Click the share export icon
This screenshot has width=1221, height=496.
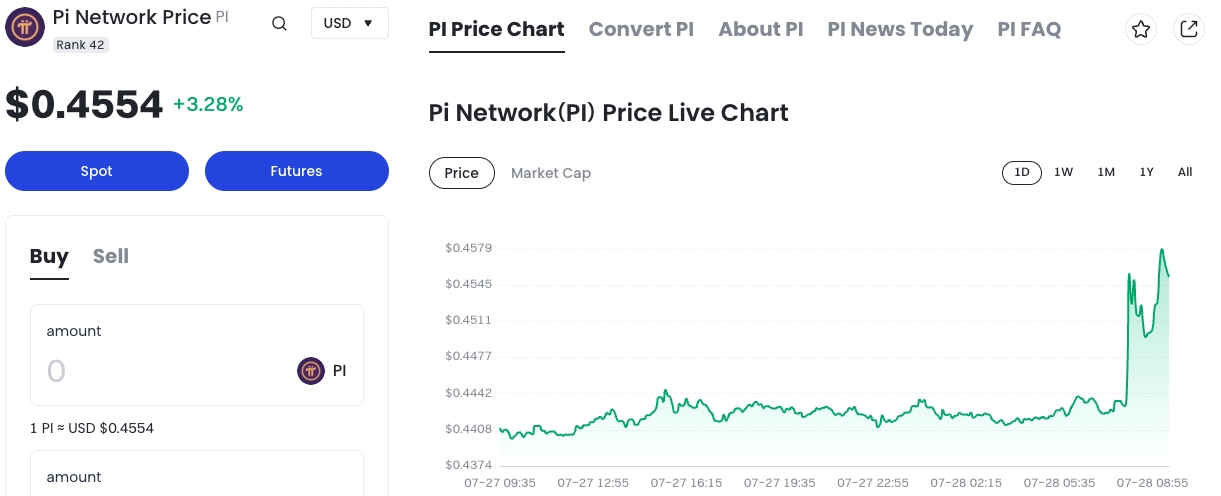click(x=1189, y=30)
